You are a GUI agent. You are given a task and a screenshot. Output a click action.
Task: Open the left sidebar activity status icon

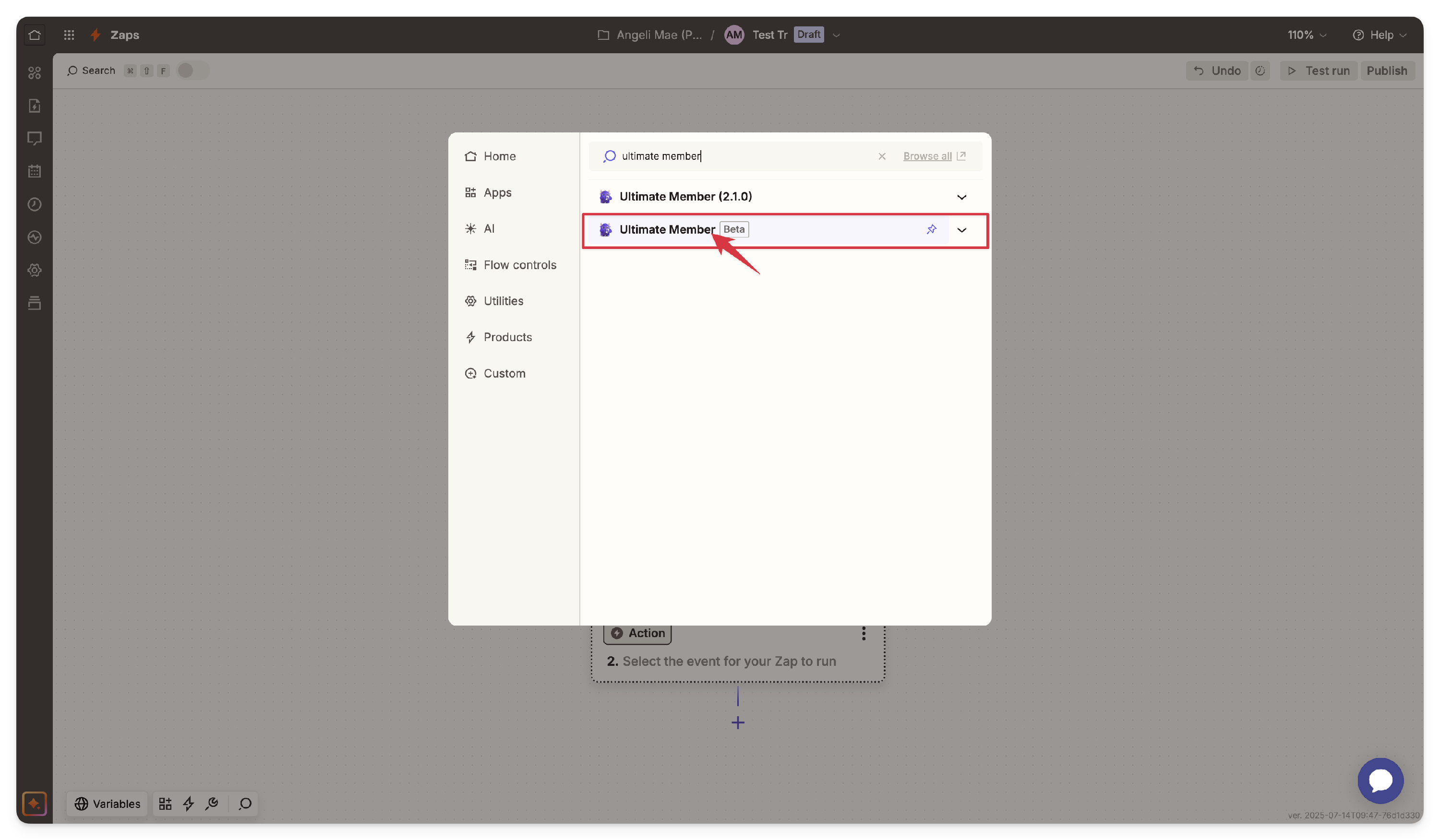pos(34,237)
